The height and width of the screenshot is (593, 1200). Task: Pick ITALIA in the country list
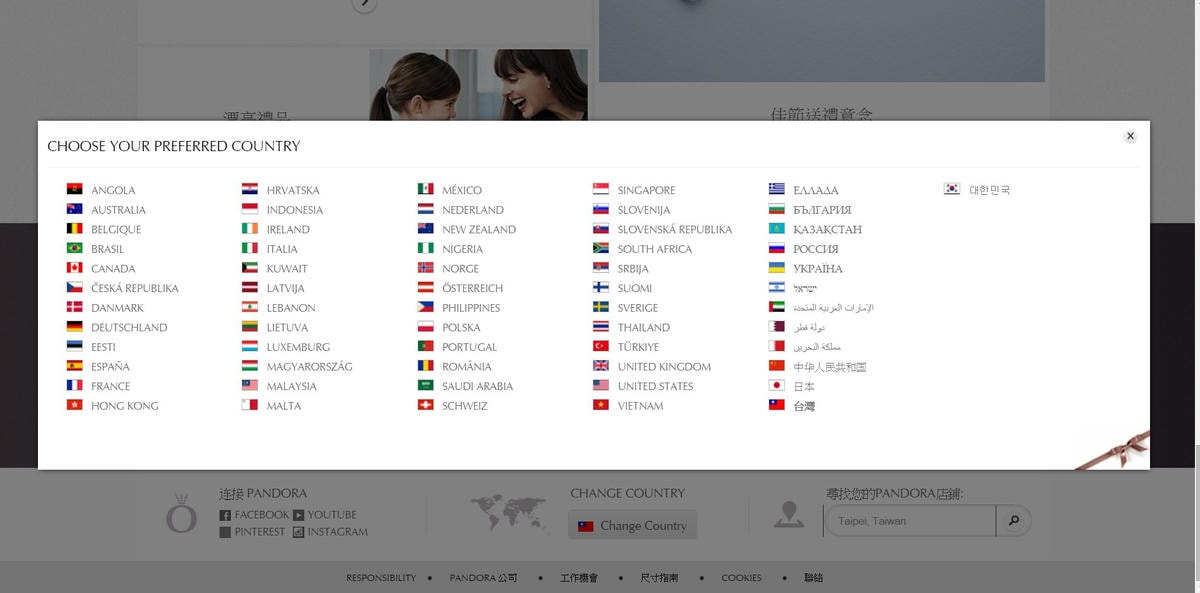[282, 249]
